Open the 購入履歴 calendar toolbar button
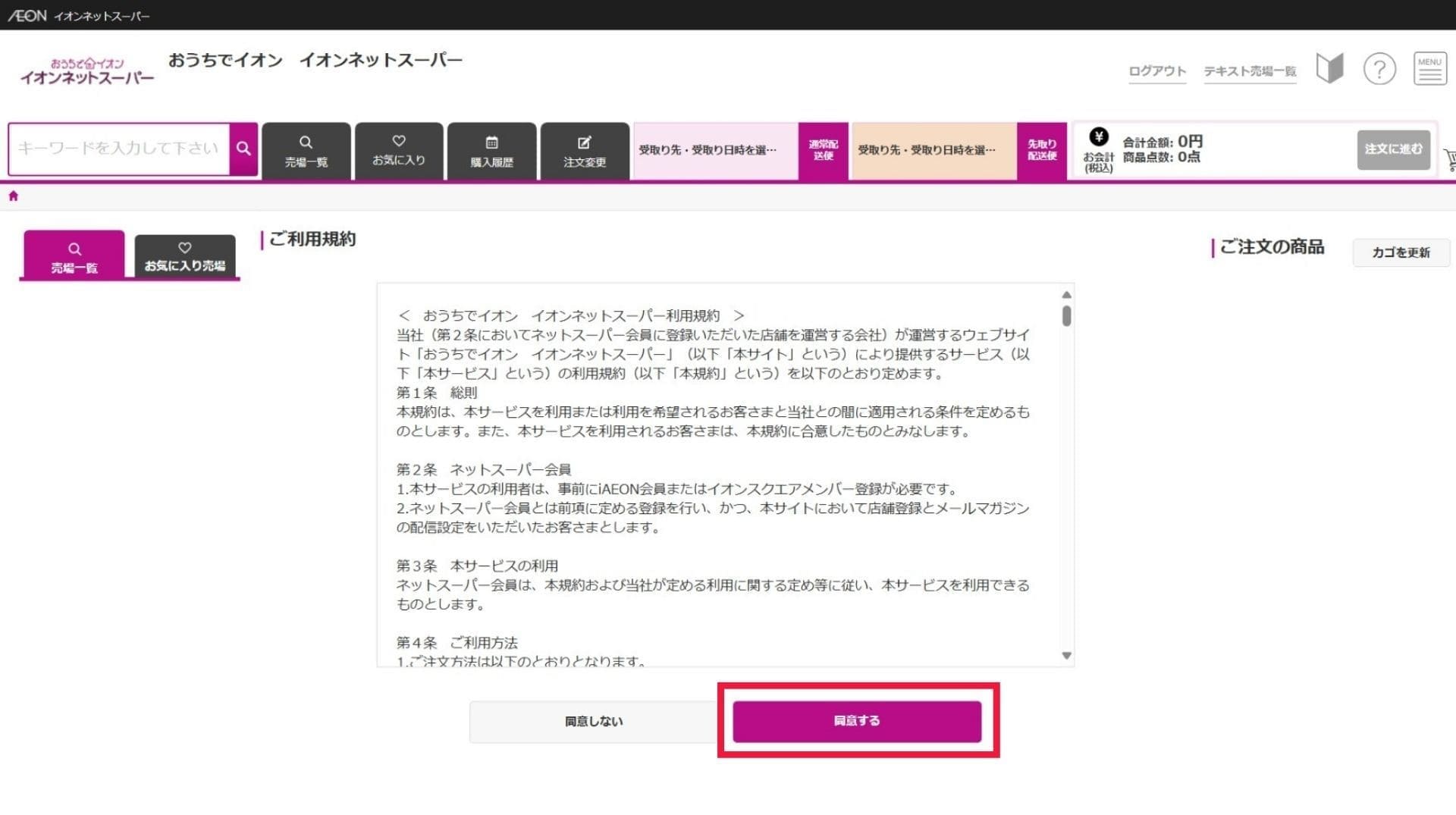The image size is (1456, 815). coord(491,151)
